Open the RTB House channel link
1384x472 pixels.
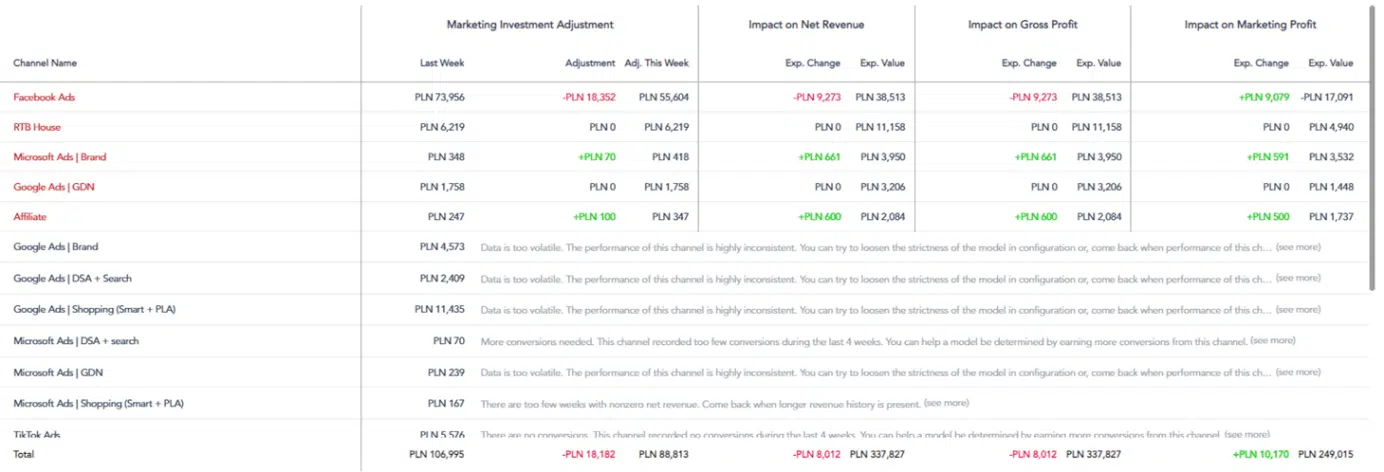tap(37, 127)
